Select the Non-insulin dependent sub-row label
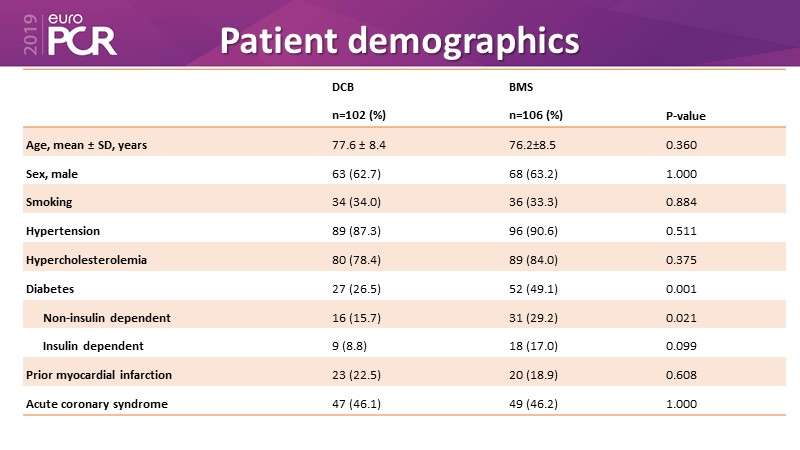800x450 pixels. tap(107, 317)
